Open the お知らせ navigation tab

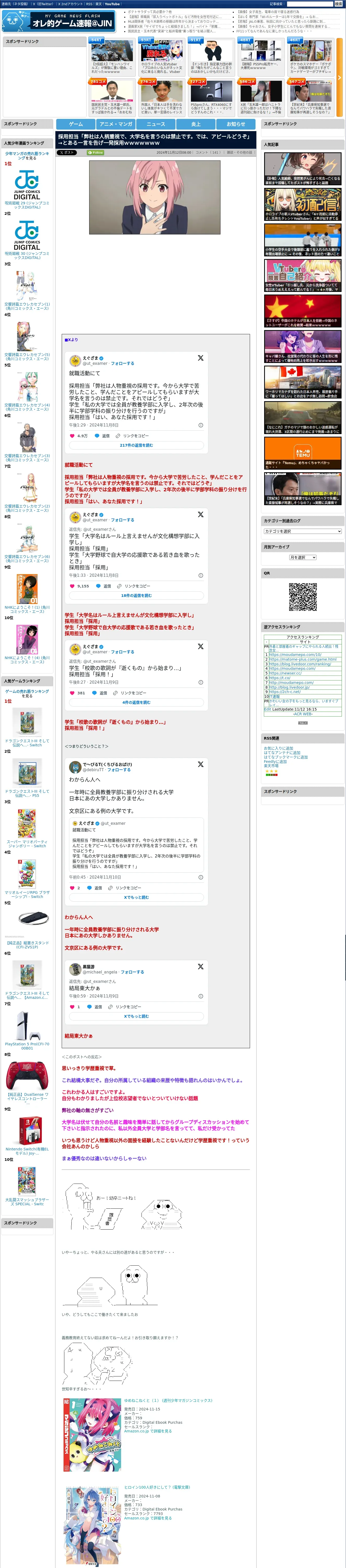point(236,124)
